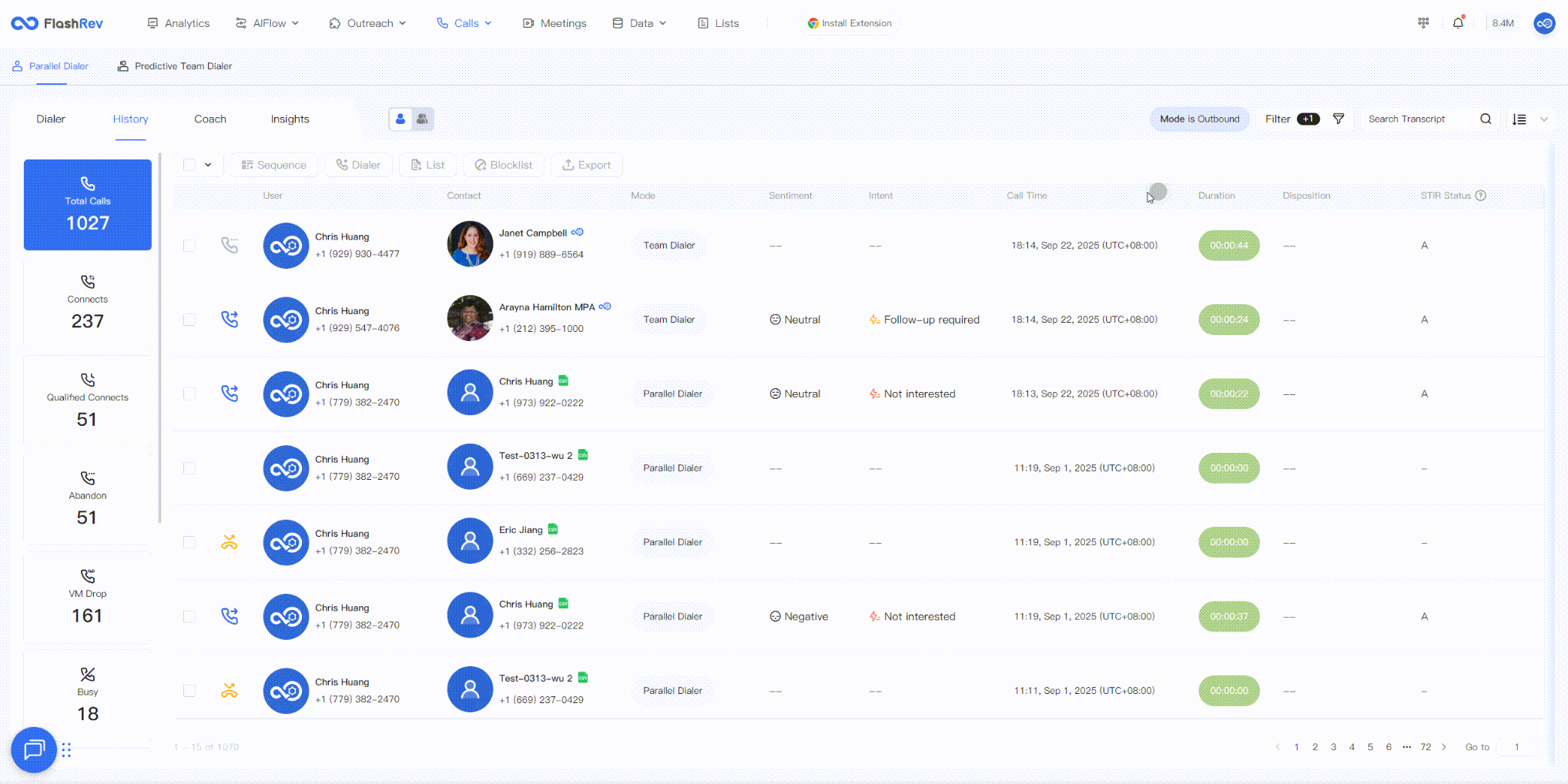Screen dimensions: 1568x784
Task: Open the chat support bubble
Action: point(34,749)
